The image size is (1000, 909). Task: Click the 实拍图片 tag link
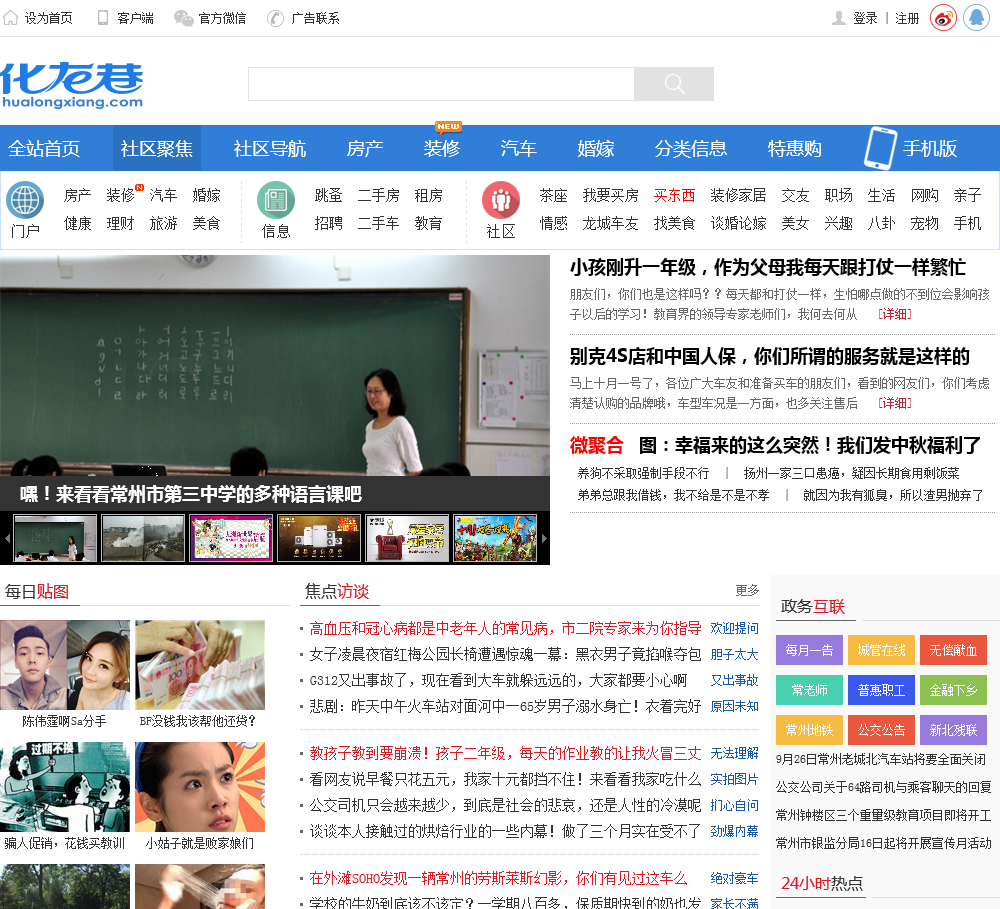pos(734,780)
